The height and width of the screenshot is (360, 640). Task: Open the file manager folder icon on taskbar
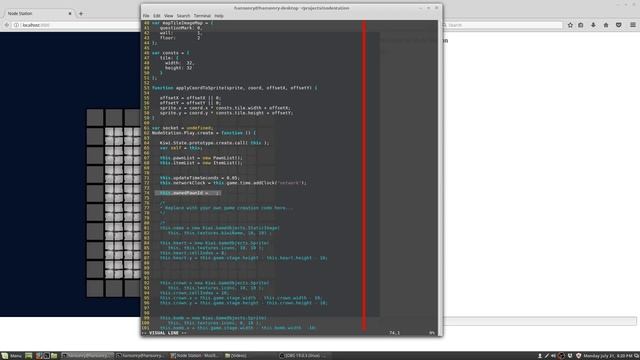point(54,356)
